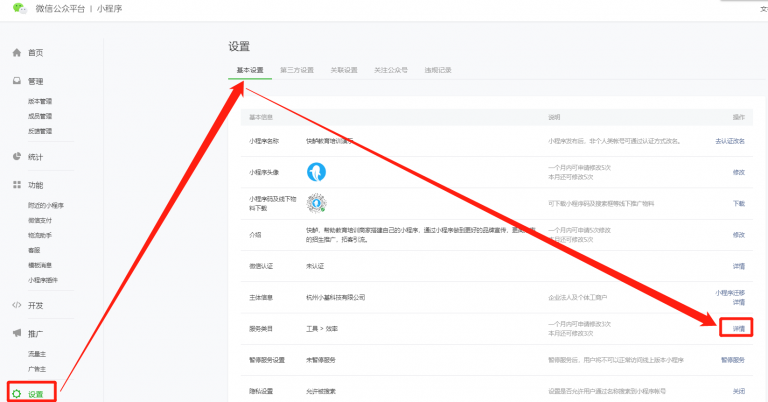Open the 关联设置 tab
Viewport: 768px width, 402px height.
click(343, 70)
